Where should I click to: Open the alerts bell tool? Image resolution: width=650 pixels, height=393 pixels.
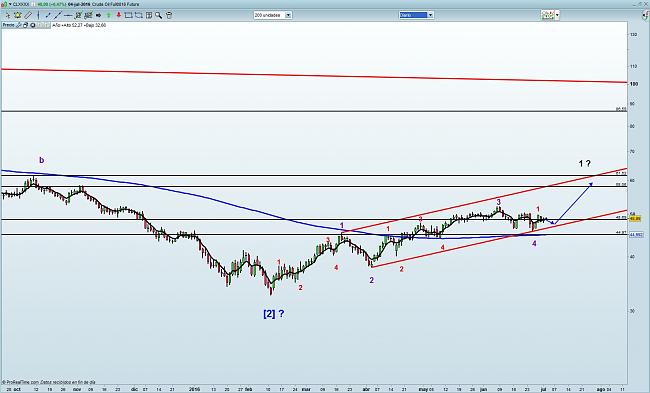18,15
